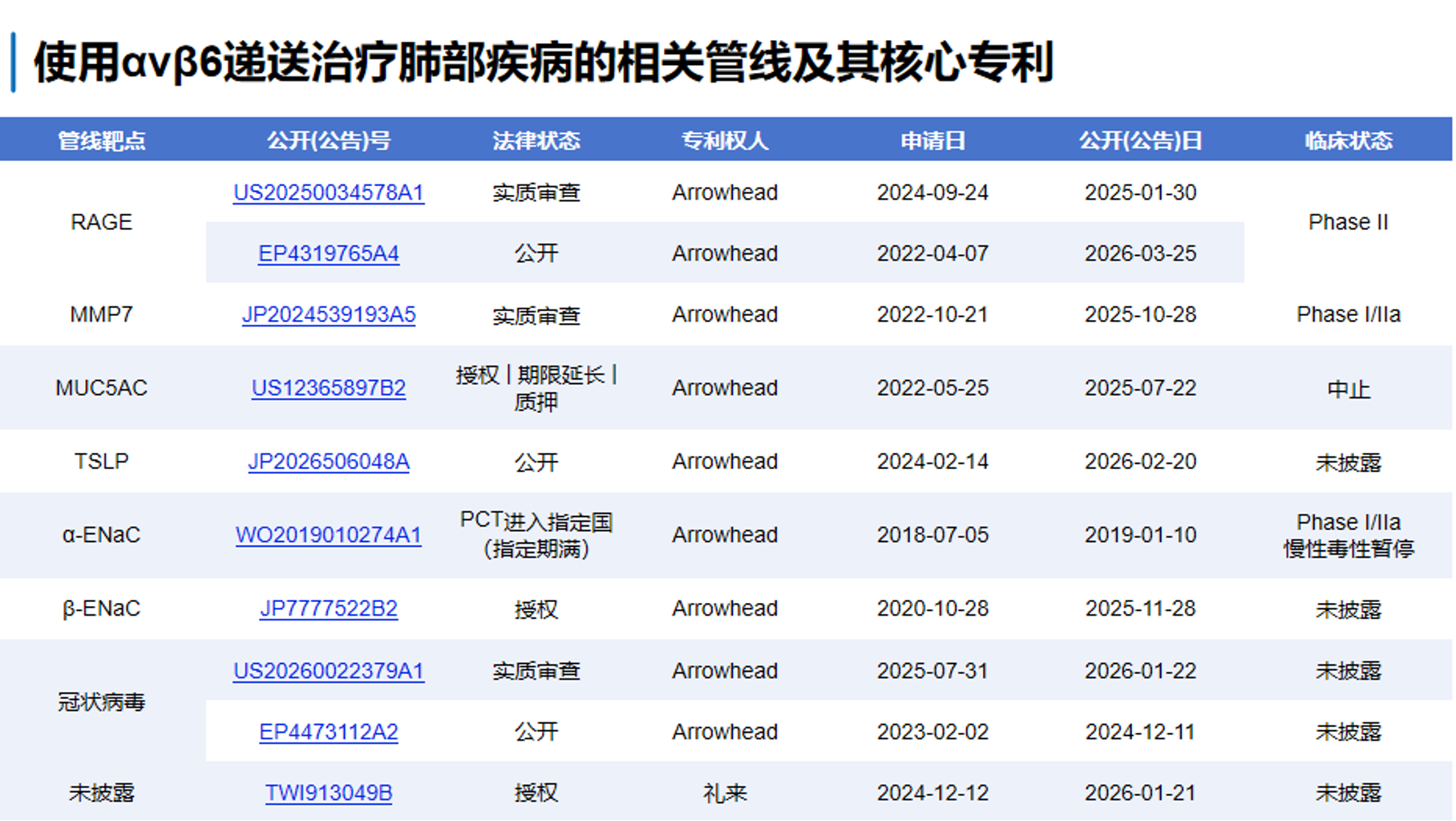Open the US20260022379A1 patent link
1456x821 pixels.
pos(330,671)
